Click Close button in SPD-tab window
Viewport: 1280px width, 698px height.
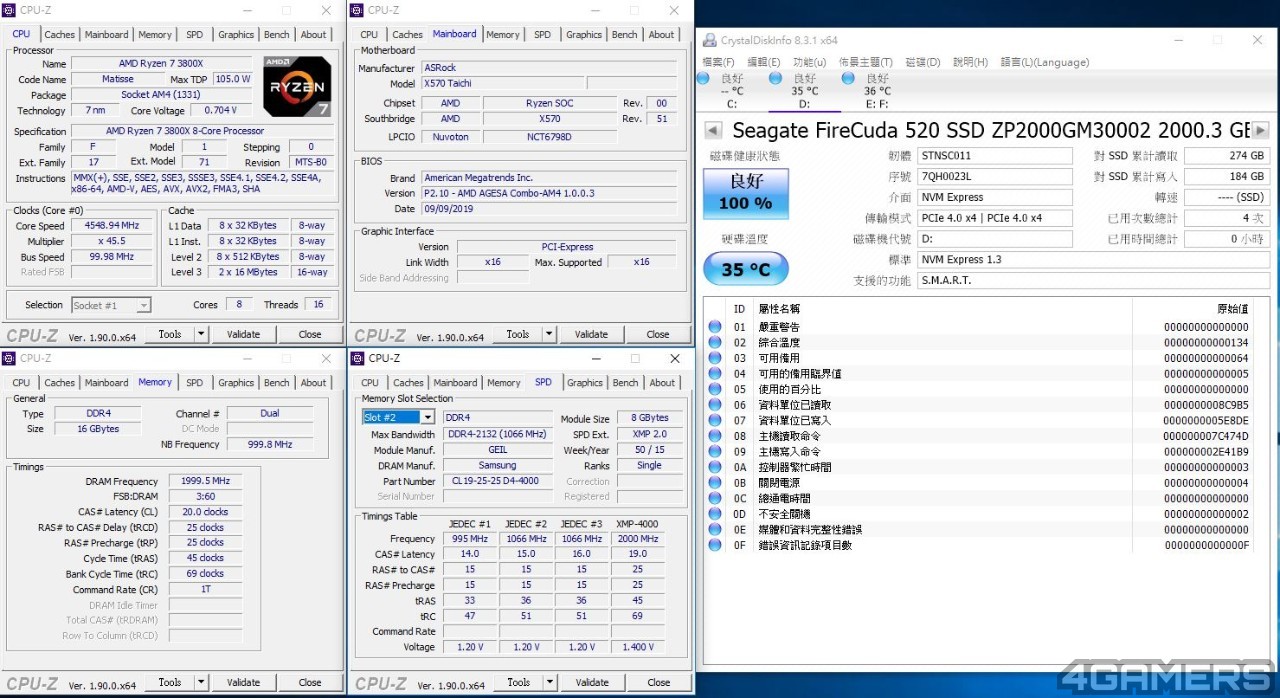point(658,682)
